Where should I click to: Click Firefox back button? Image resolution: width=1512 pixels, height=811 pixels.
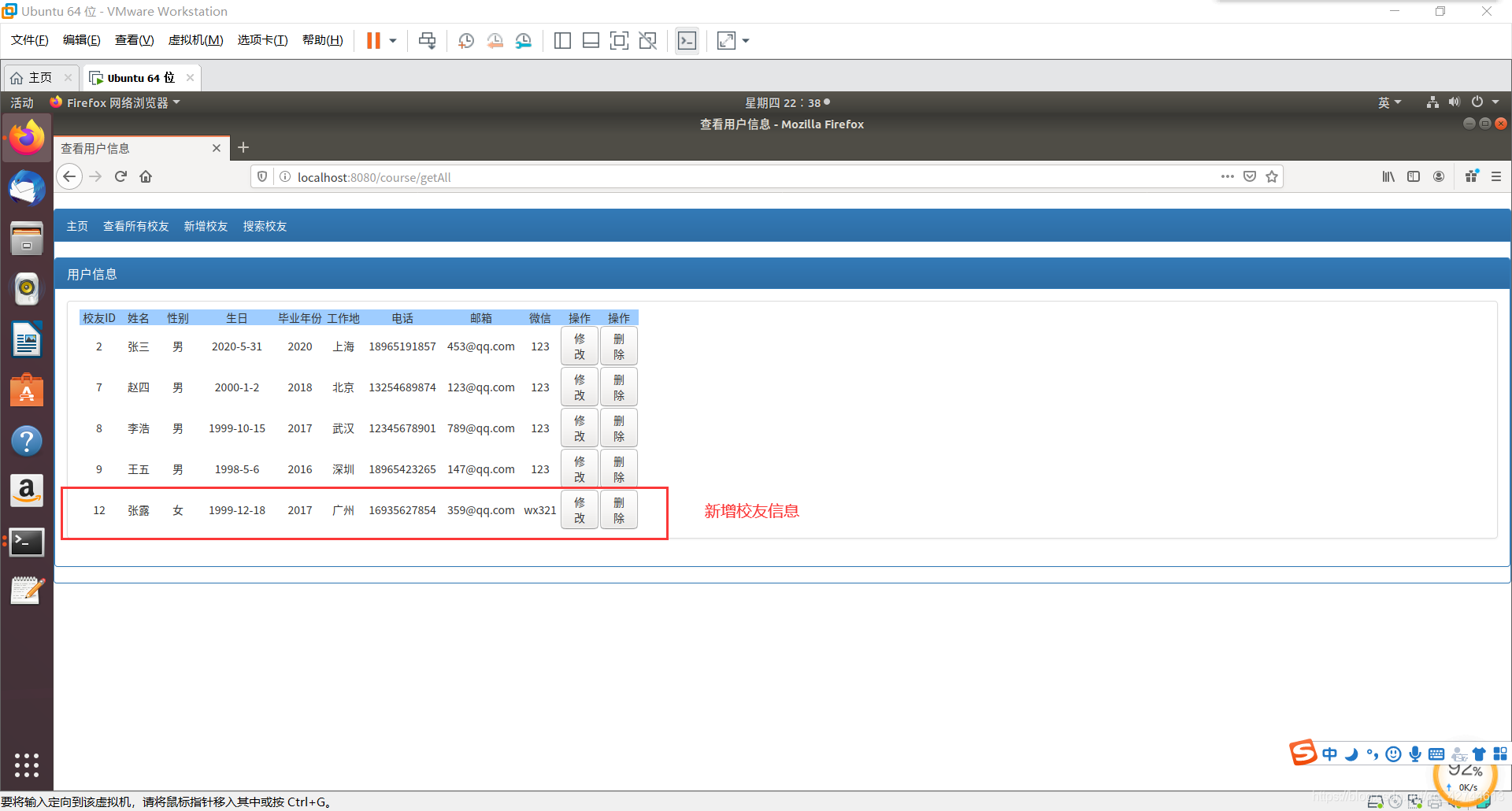[x=70, y=176]
